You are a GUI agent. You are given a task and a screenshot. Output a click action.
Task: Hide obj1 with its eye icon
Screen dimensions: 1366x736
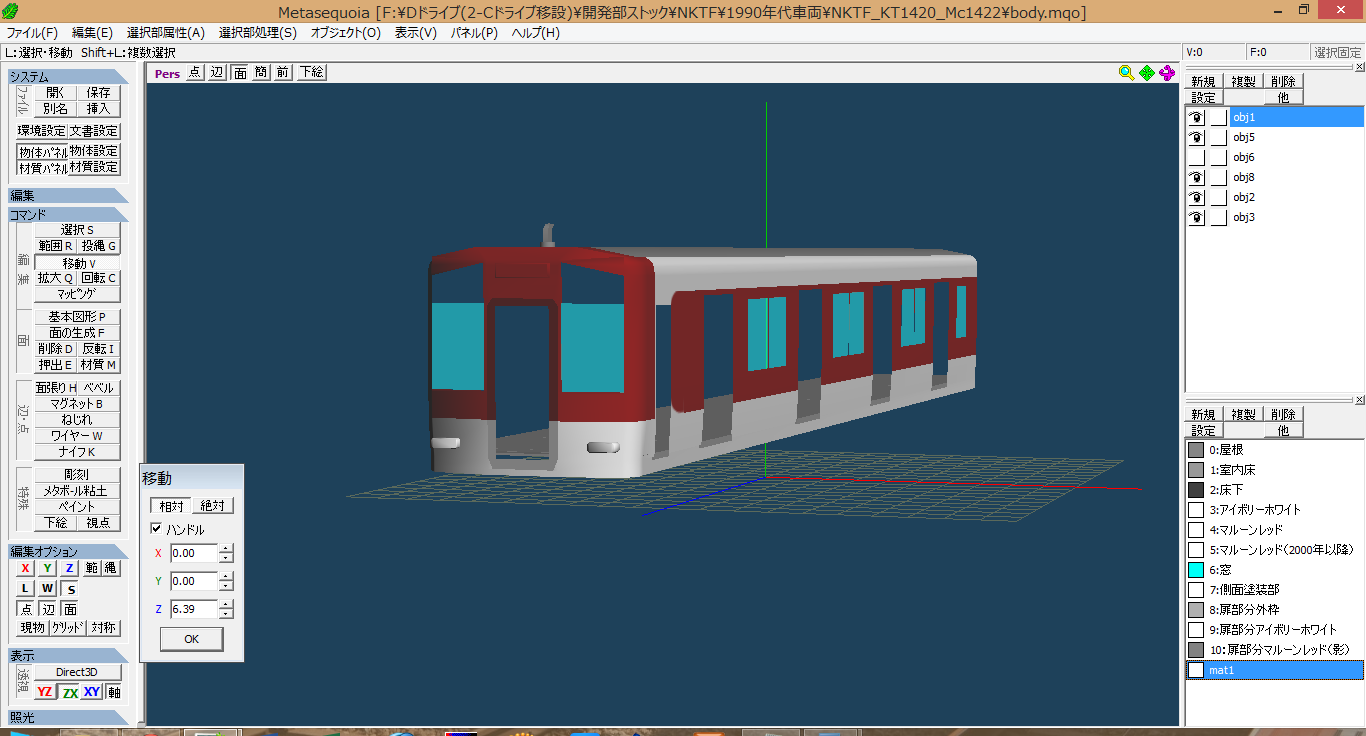coord(1196,117)
